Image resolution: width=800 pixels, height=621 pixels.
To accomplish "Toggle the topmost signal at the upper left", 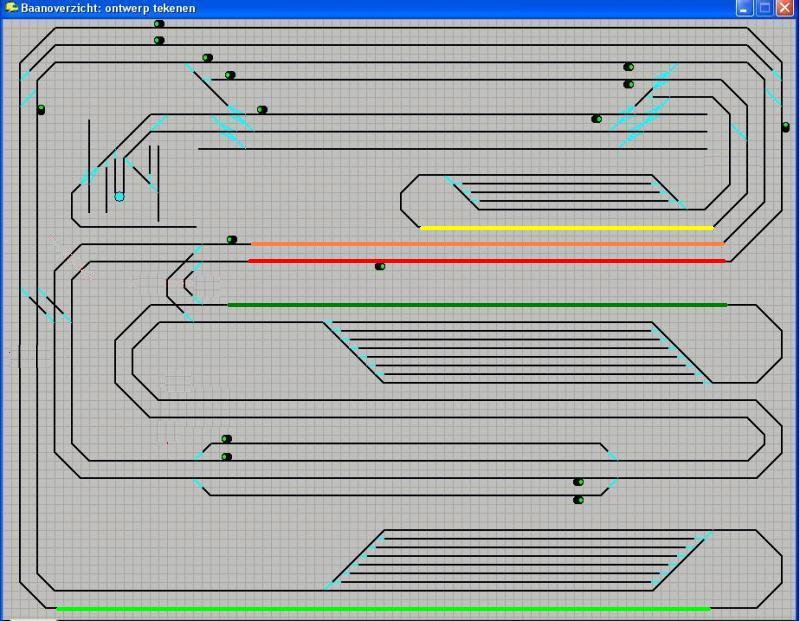I will tap(159, 23).
